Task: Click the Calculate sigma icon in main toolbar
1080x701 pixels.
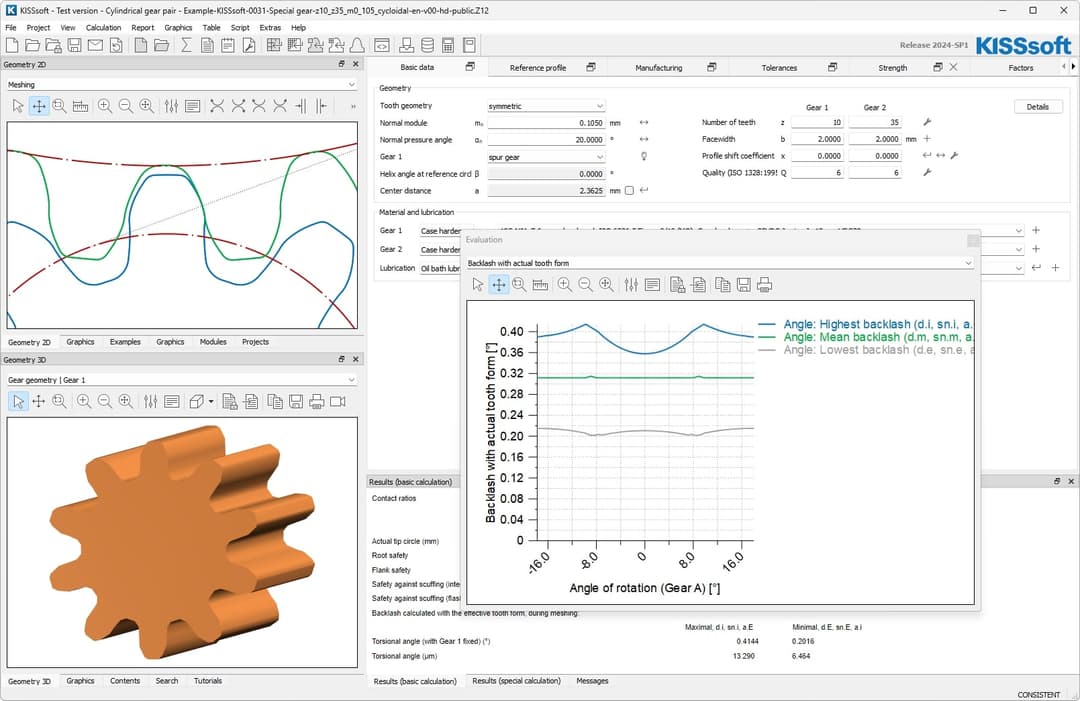Action: [x=186, y=45]
